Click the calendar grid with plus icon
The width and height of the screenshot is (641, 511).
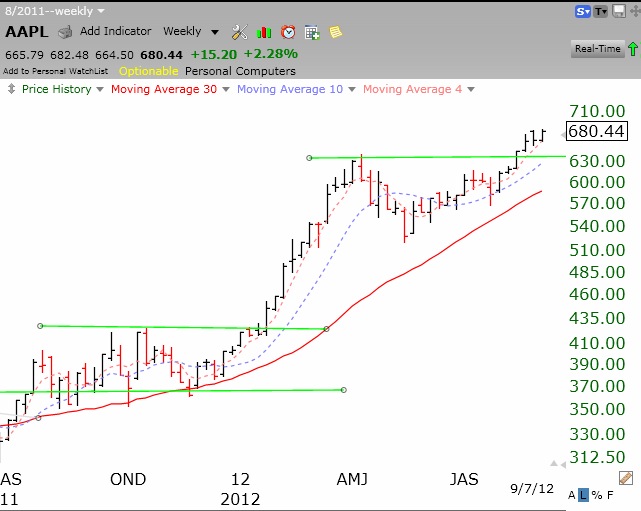[x=312, y=32]
